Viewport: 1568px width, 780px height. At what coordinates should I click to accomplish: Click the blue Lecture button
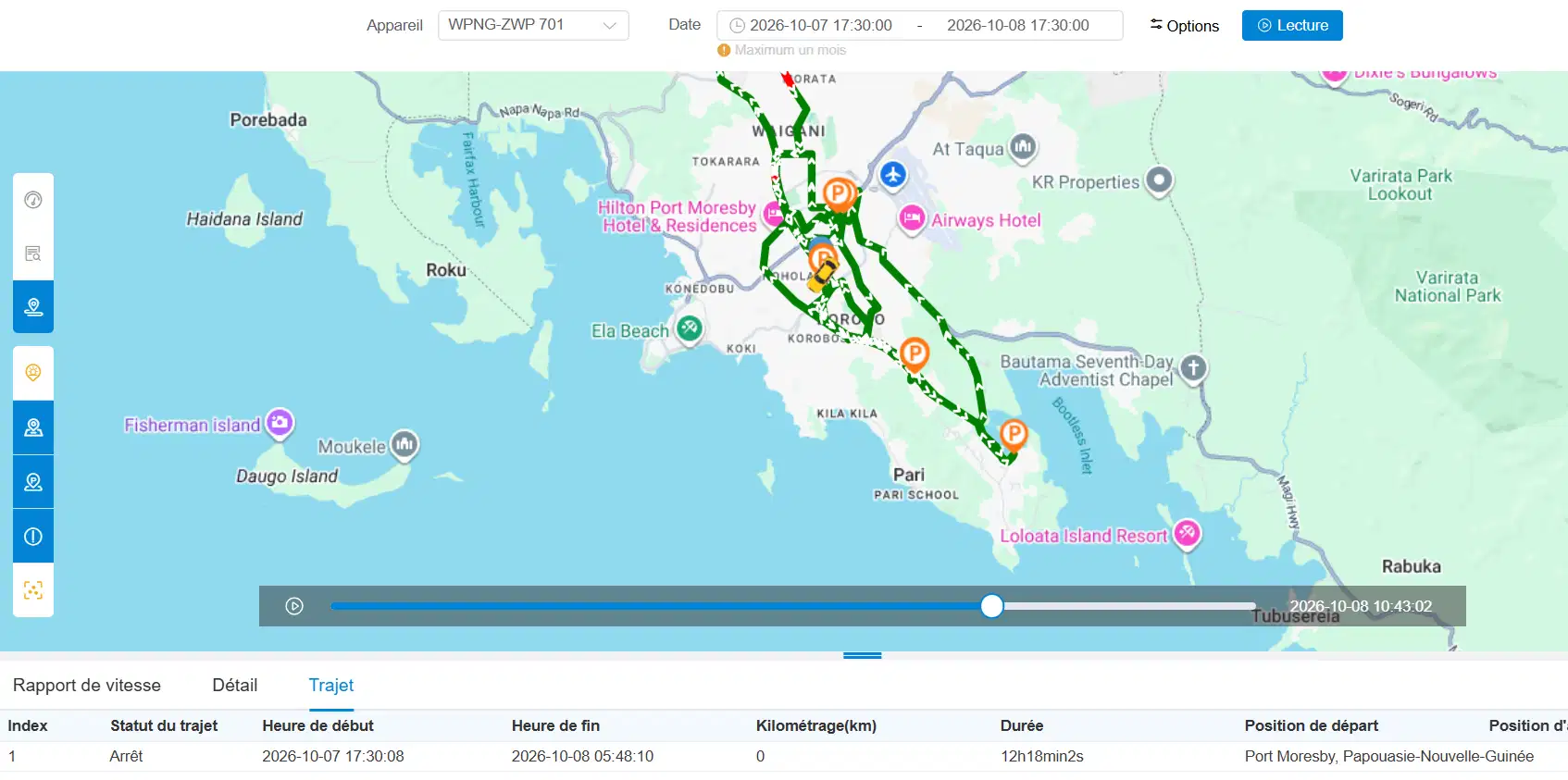(1292, 25)
